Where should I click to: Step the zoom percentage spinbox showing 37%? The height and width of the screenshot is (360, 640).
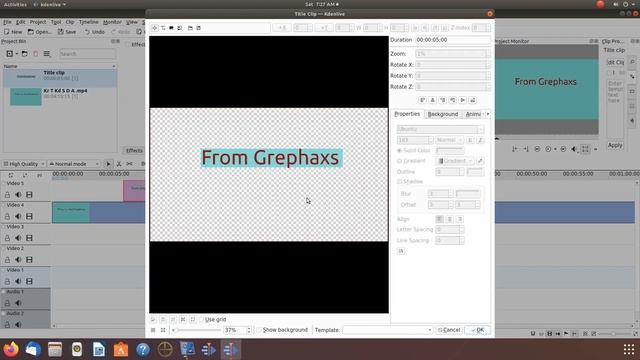click(249, 330)
